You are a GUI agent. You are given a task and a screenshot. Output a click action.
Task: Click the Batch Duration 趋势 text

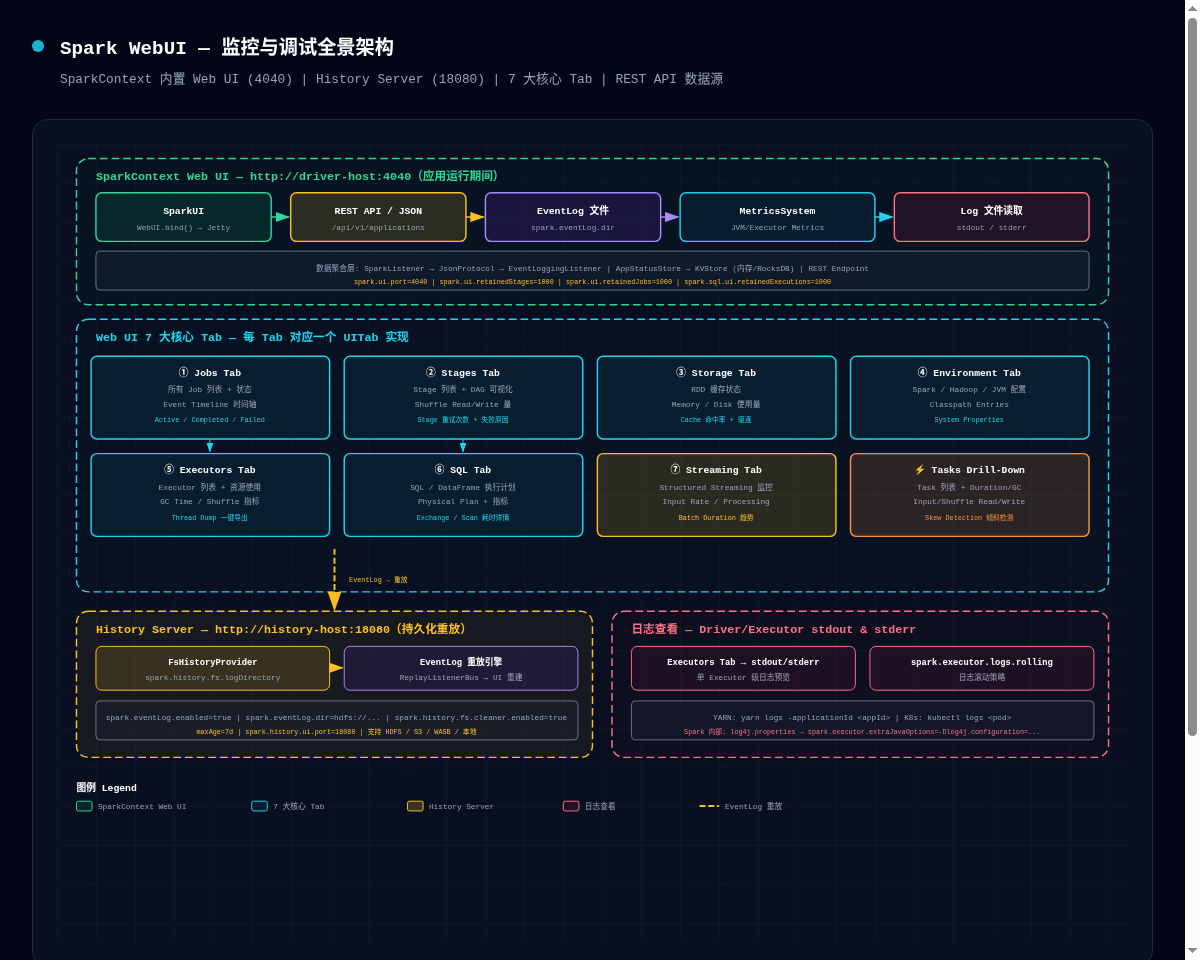coord(716,518)
